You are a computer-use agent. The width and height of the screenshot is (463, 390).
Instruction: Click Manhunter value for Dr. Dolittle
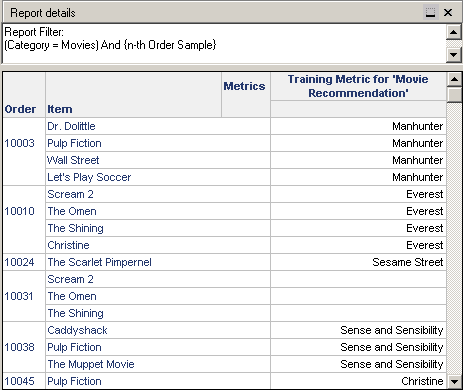coord(358,126)
